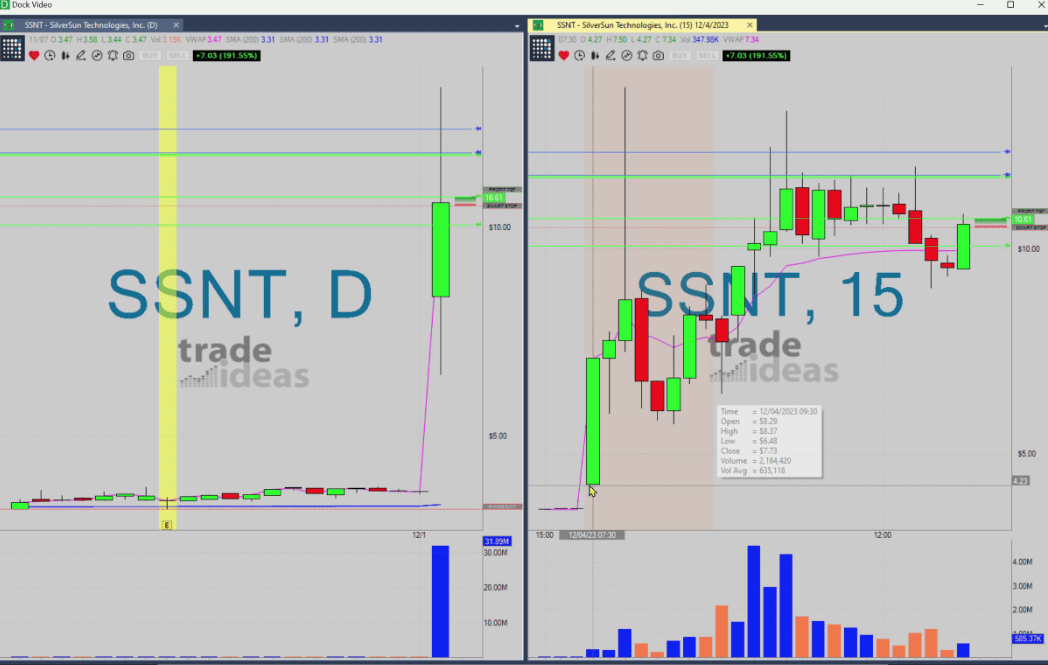The image size is (1048, 665).
Task: Open the clock timeframe icon on daily chart
Action: (49, 55)
